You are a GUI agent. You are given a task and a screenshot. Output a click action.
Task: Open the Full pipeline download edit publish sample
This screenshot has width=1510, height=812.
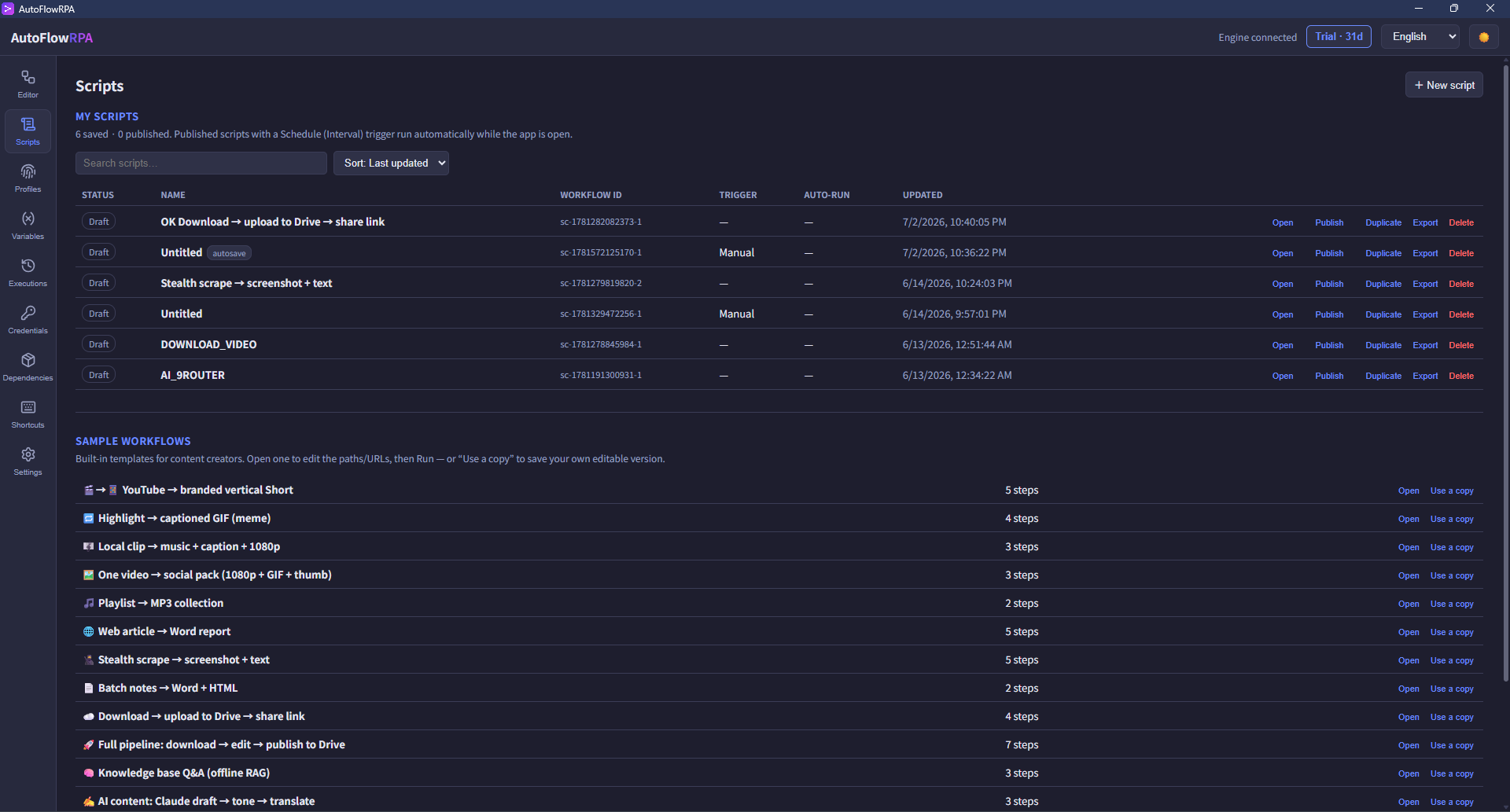click(1409, 745)
